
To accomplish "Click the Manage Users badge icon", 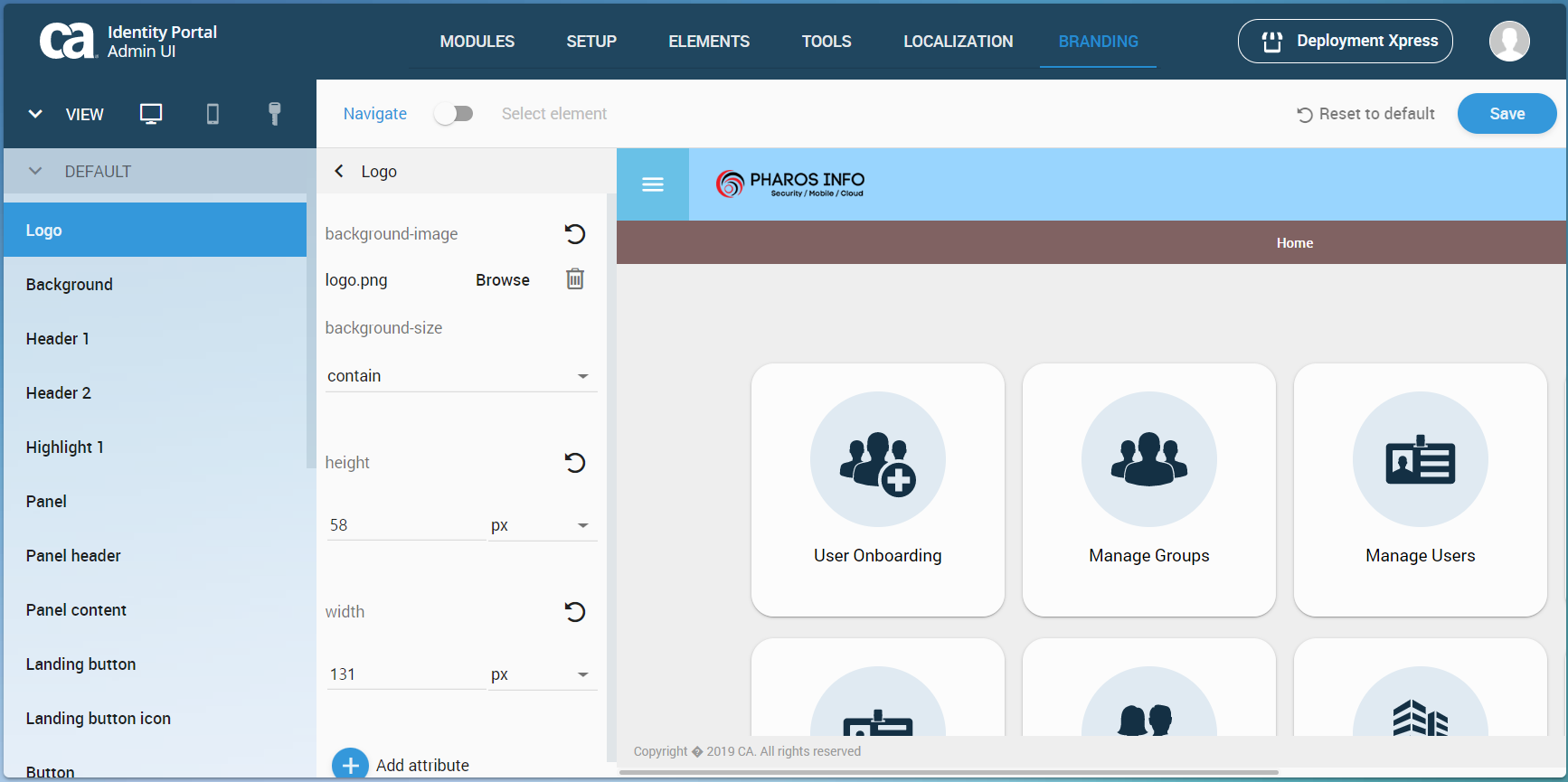I will 1421,459.
